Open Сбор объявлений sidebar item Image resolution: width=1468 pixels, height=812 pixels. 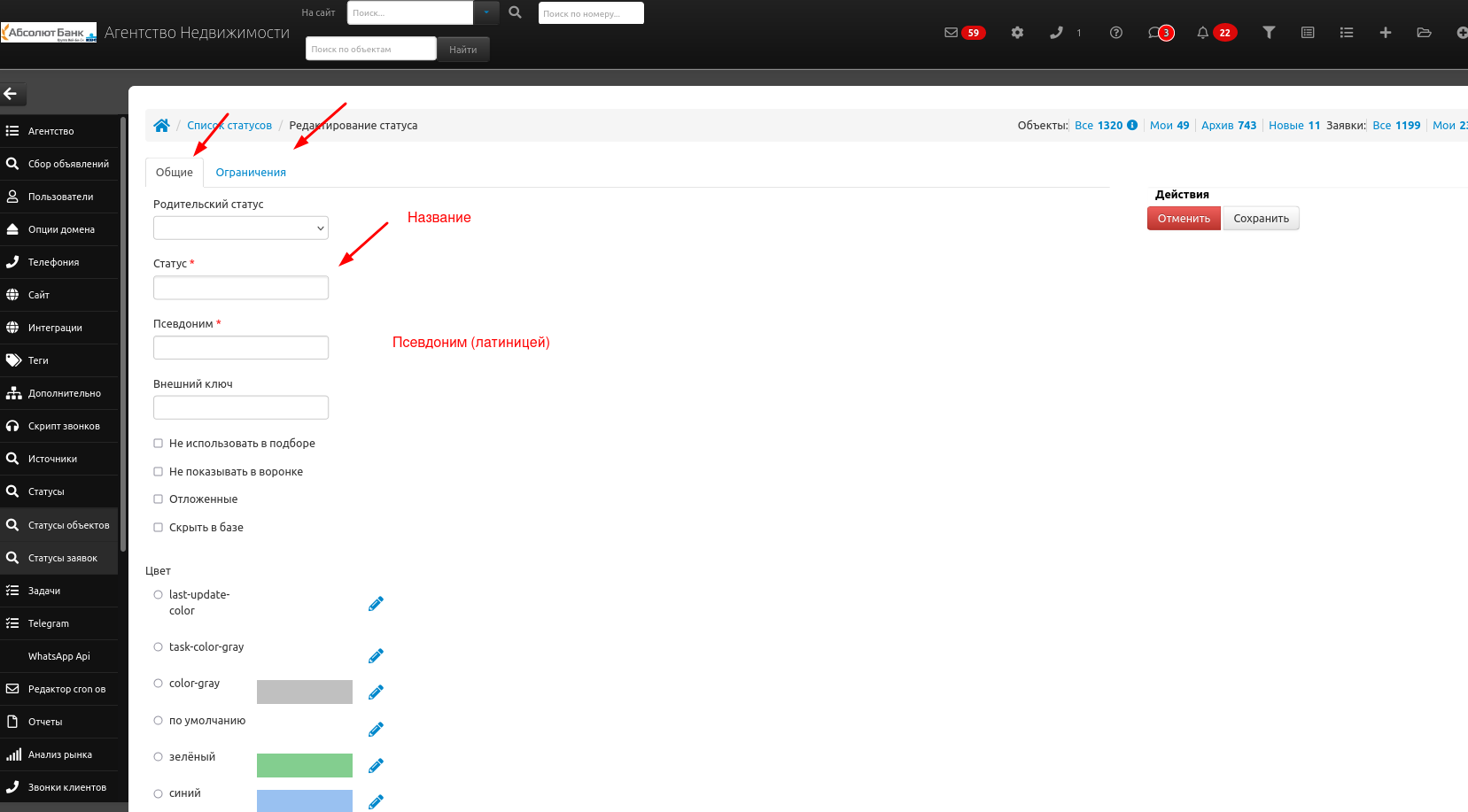[59, 164]
